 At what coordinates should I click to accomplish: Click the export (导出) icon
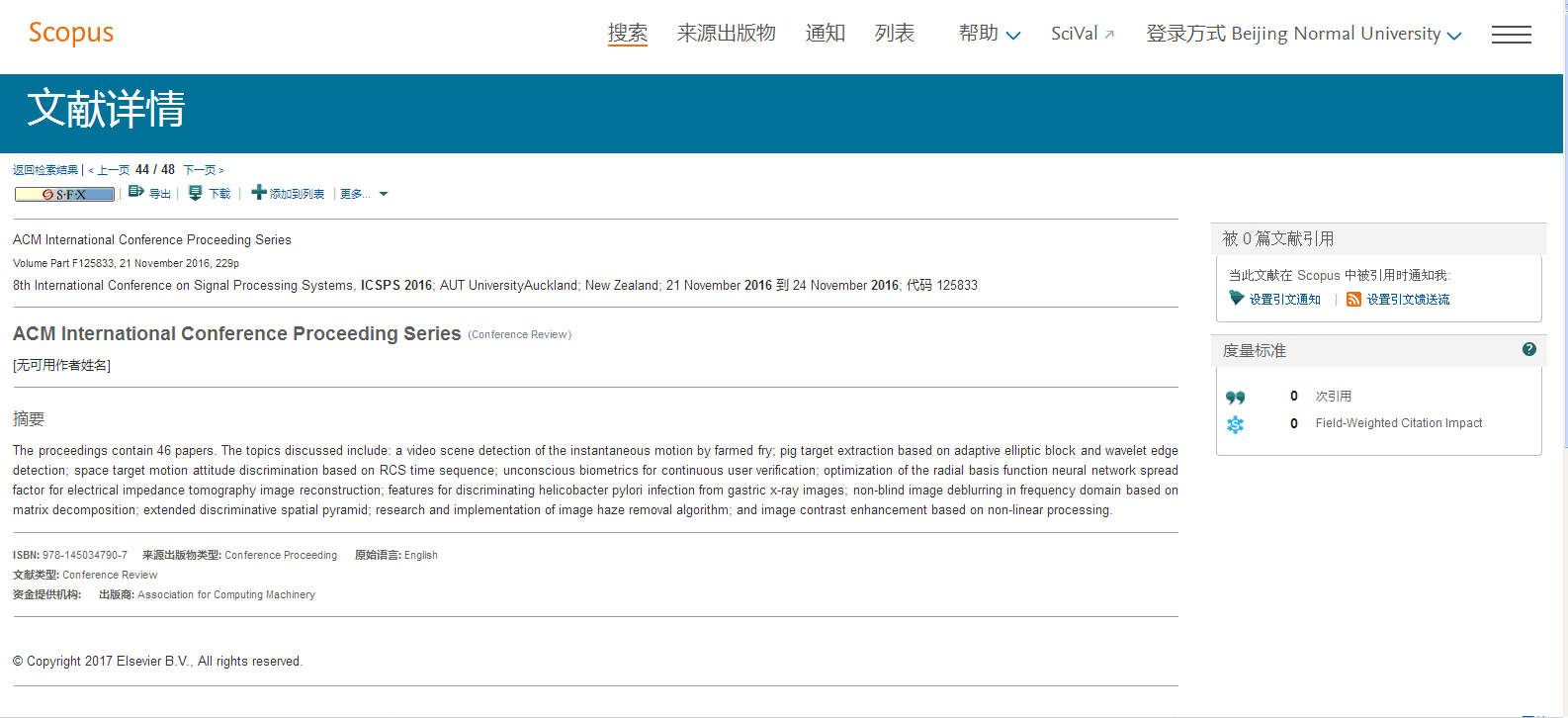[136, 192]
